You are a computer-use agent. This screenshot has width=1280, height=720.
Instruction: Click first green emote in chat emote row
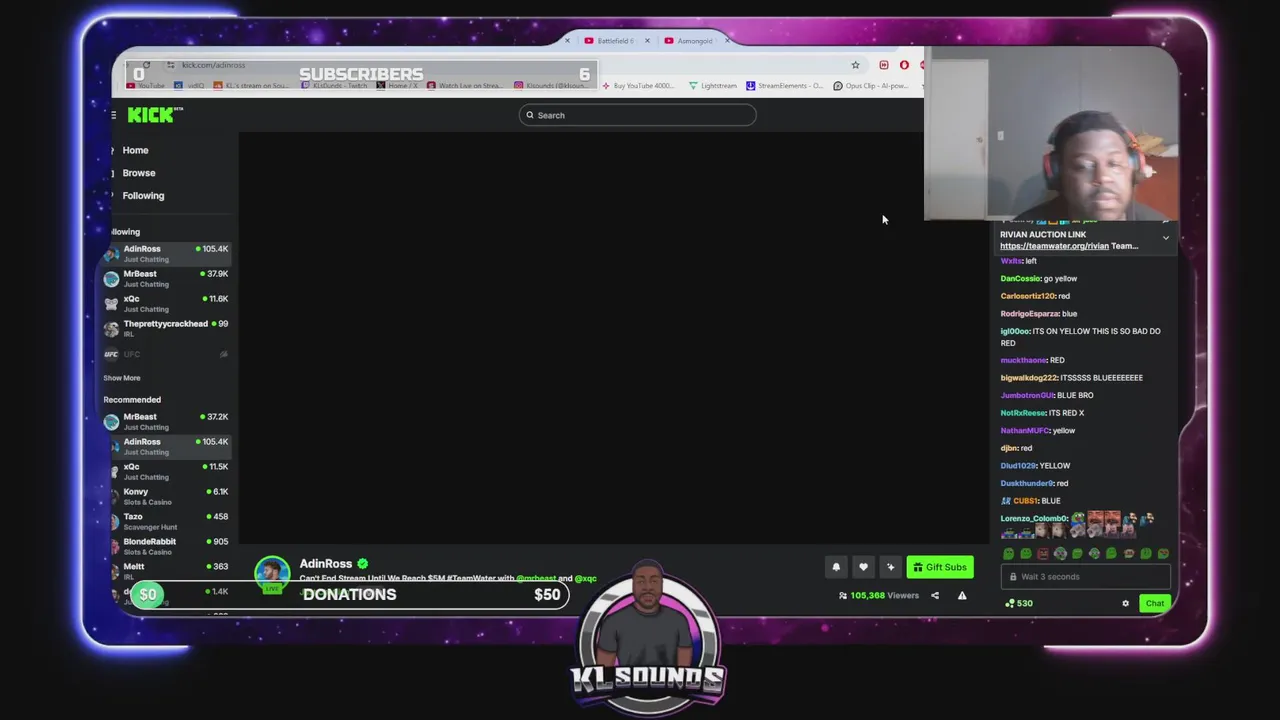1008,553
